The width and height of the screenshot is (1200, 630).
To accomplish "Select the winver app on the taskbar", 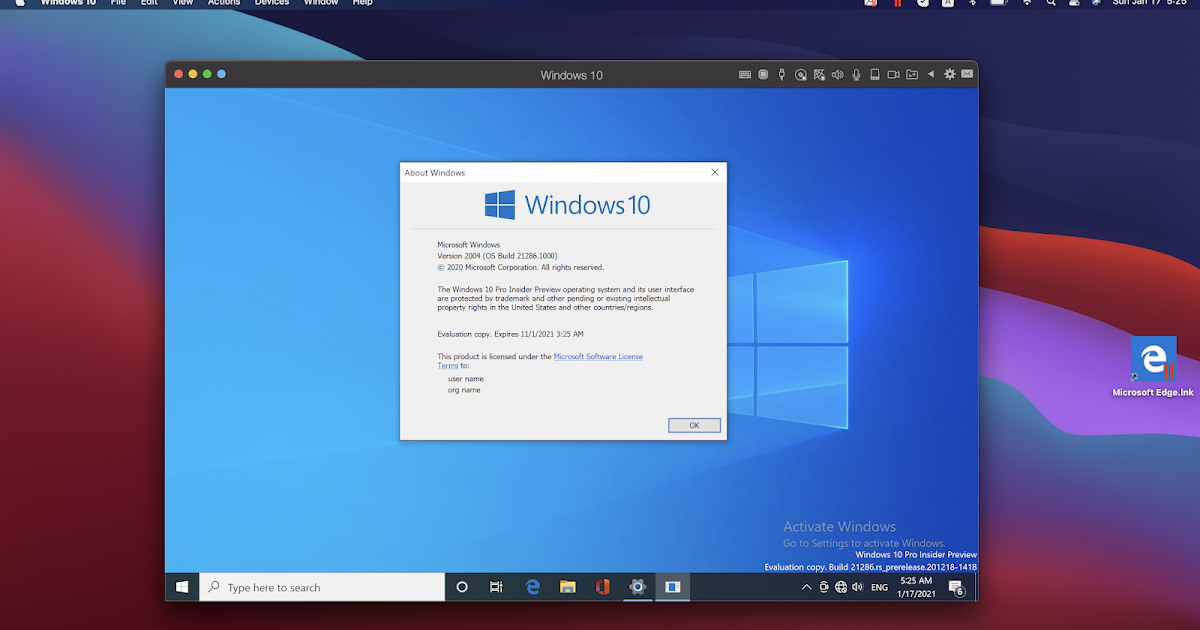I will 673,587.
